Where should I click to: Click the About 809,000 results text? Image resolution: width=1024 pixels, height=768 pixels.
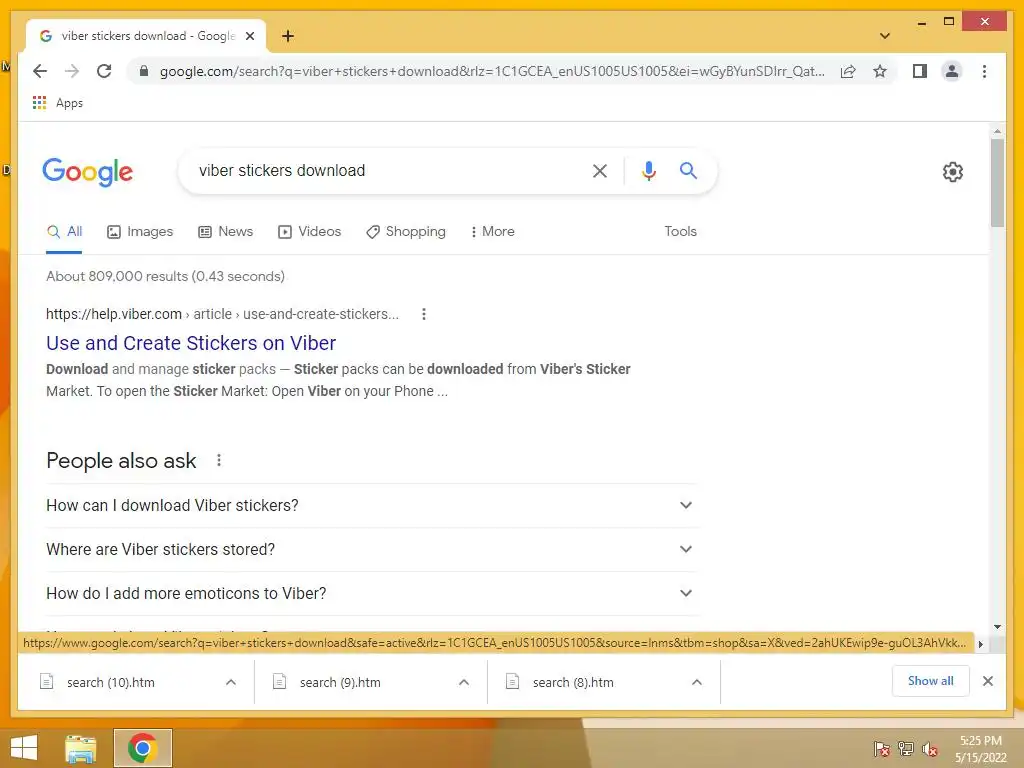pyautogui.click(x=165, y=276)
